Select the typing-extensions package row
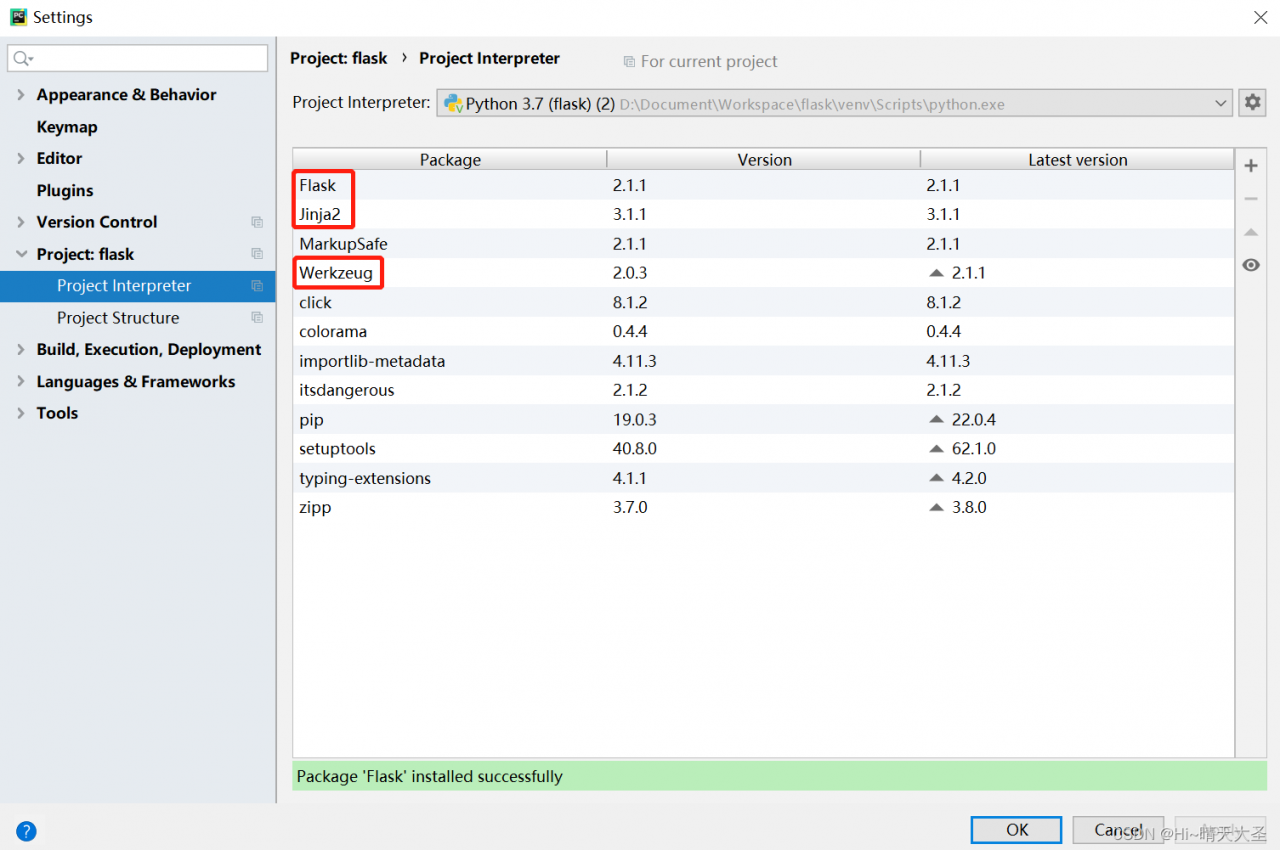This screenshot has height=850, width=1280. (764, 479)
